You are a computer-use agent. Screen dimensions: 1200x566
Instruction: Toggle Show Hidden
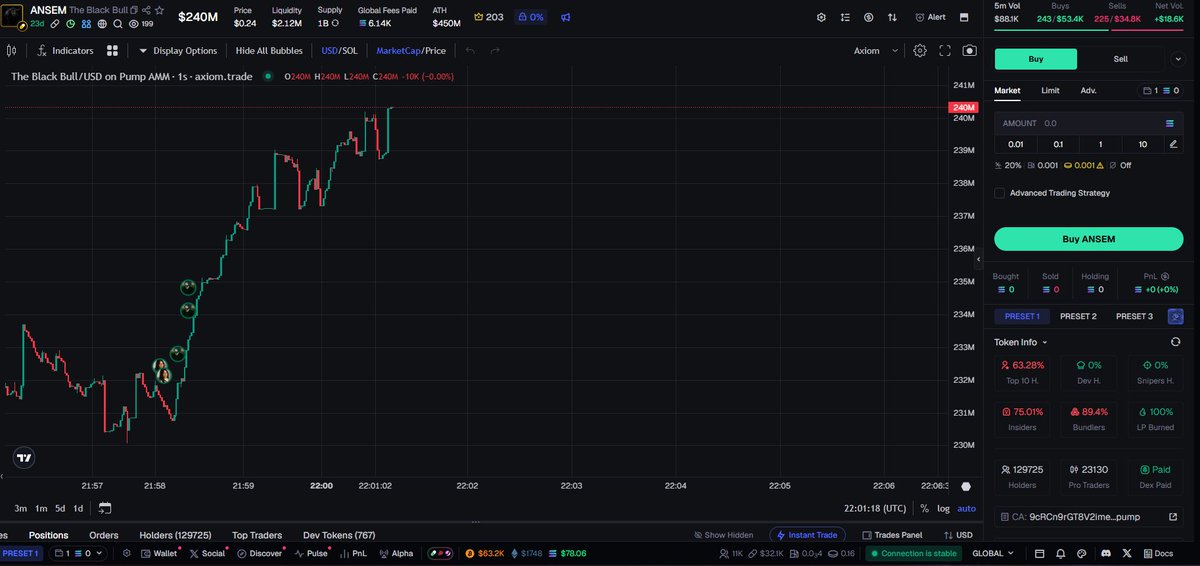[722, 535]
